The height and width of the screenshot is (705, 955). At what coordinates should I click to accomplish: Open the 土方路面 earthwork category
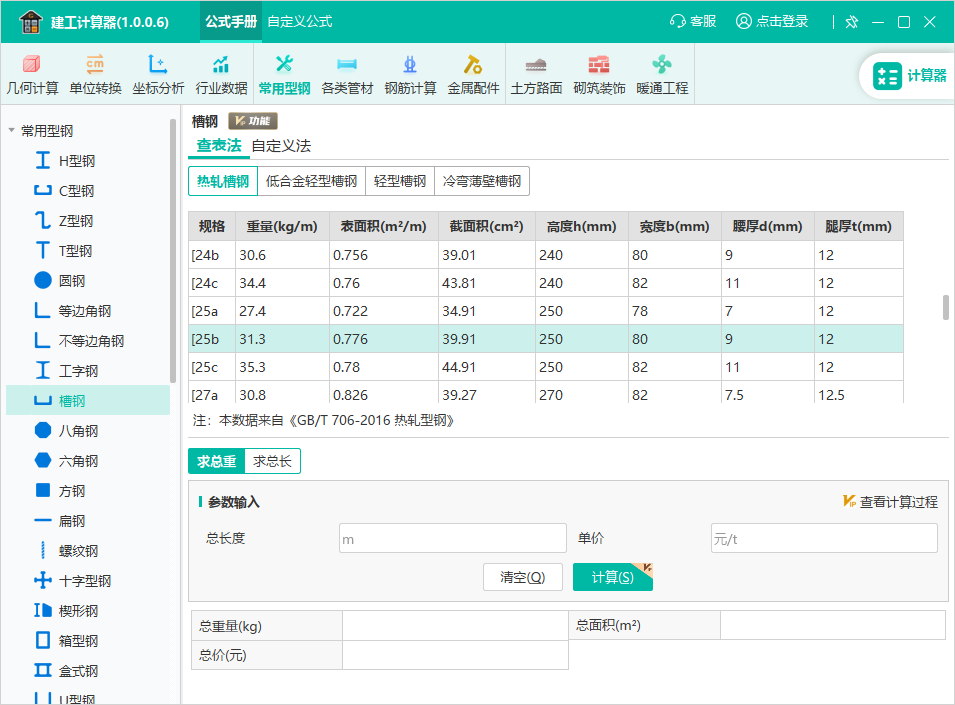pos(536,75)
